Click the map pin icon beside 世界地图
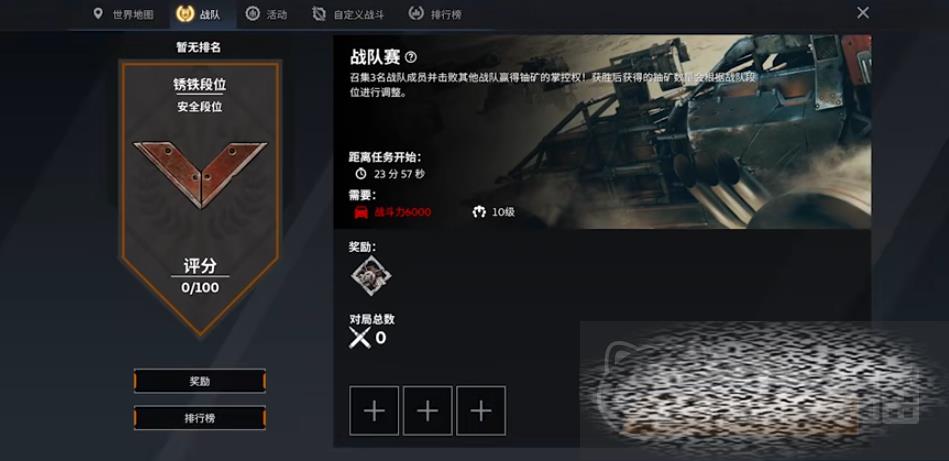This screenshot has height=461, width=949. [98, 13]
